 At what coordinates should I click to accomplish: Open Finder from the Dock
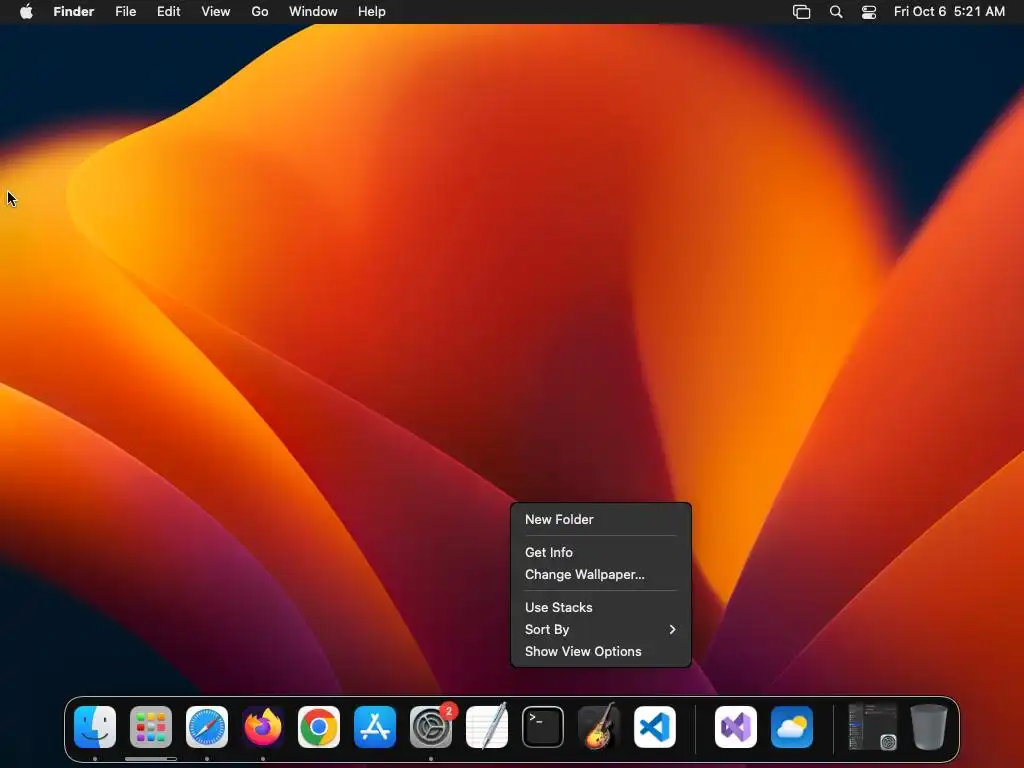(x=95, y=727)
